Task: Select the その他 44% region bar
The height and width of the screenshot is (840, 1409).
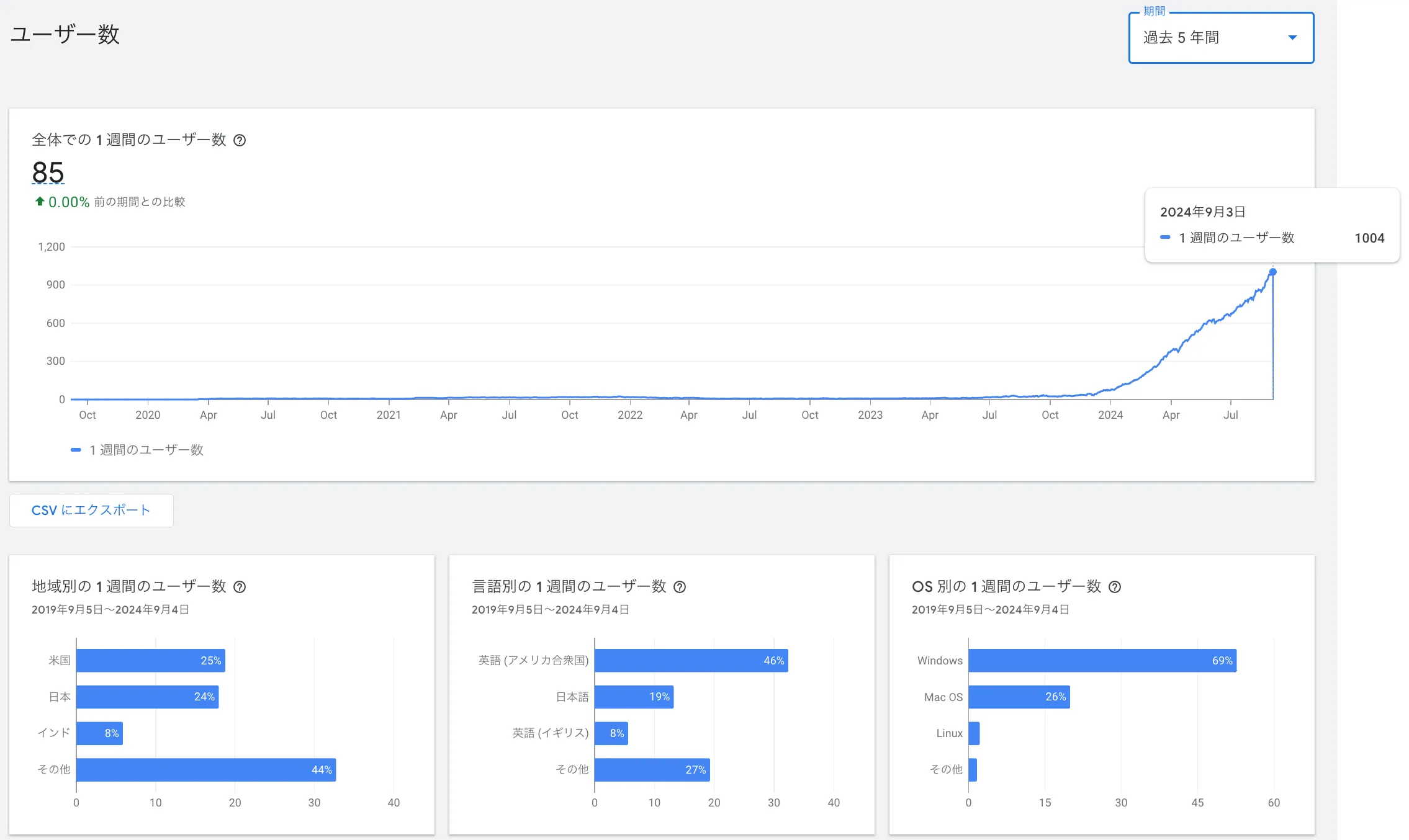Action: tap(205, 769)
